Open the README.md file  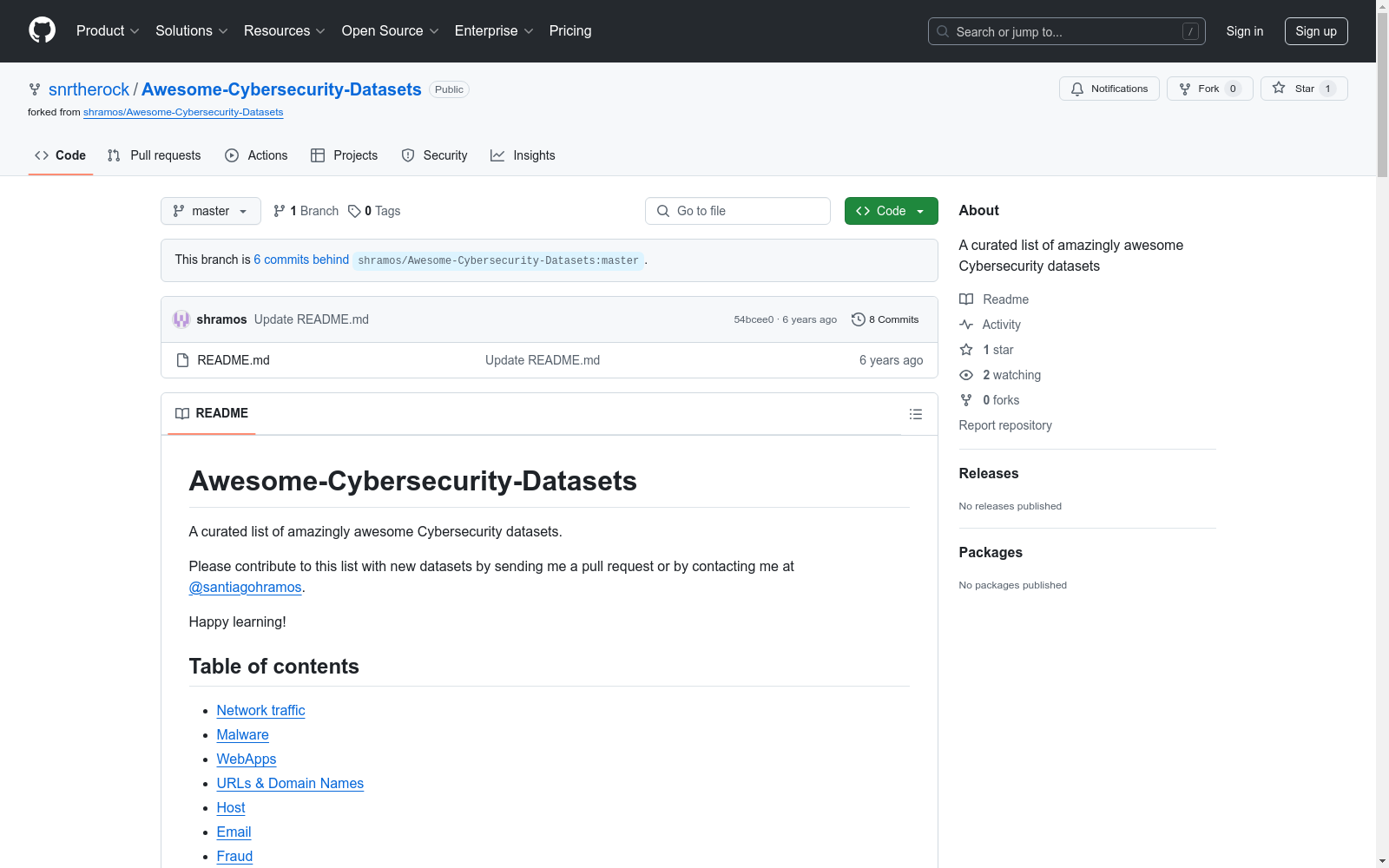234,360
